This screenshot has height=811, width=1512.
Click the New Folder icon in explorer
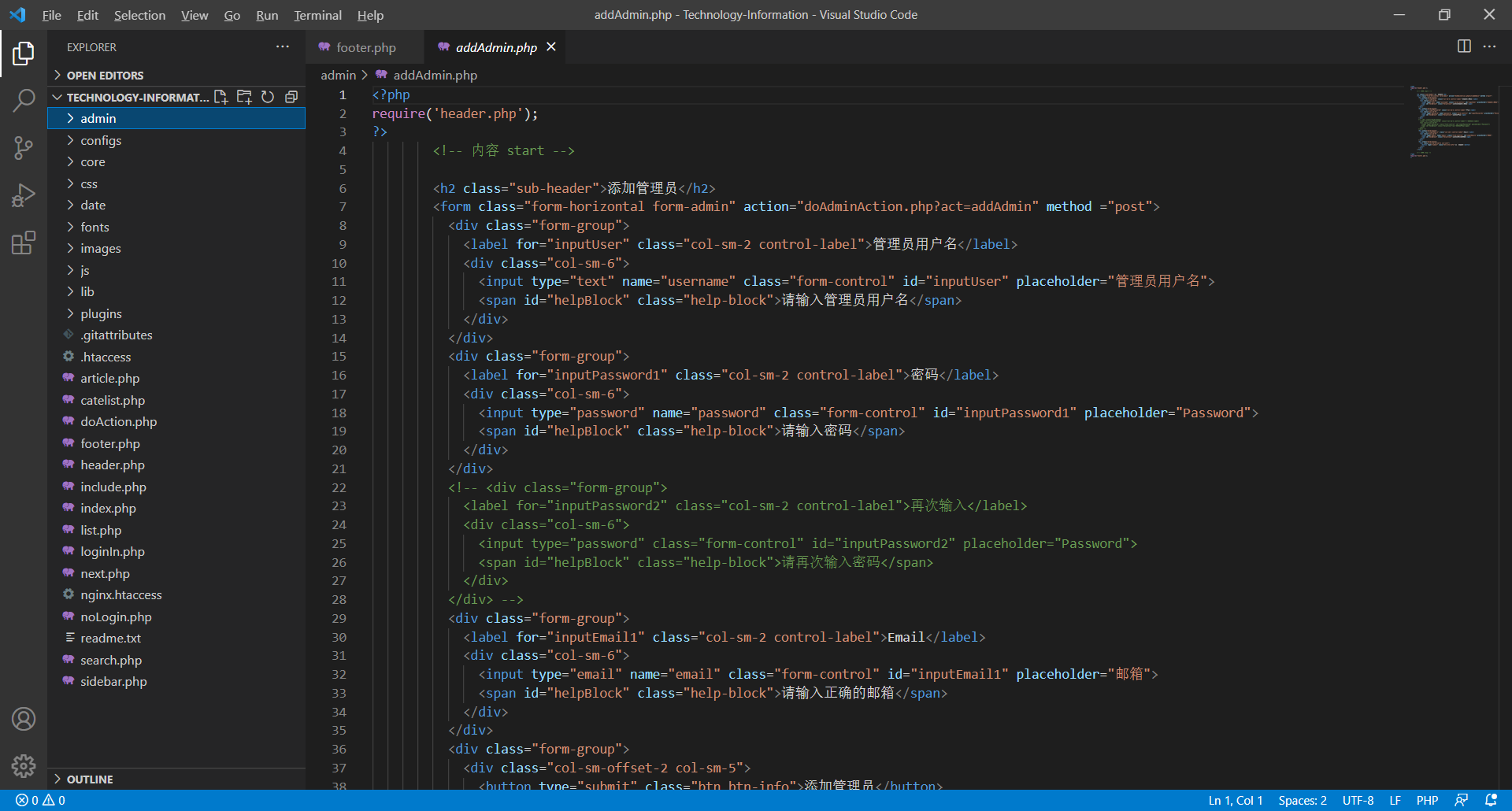[x=244, y=97]
